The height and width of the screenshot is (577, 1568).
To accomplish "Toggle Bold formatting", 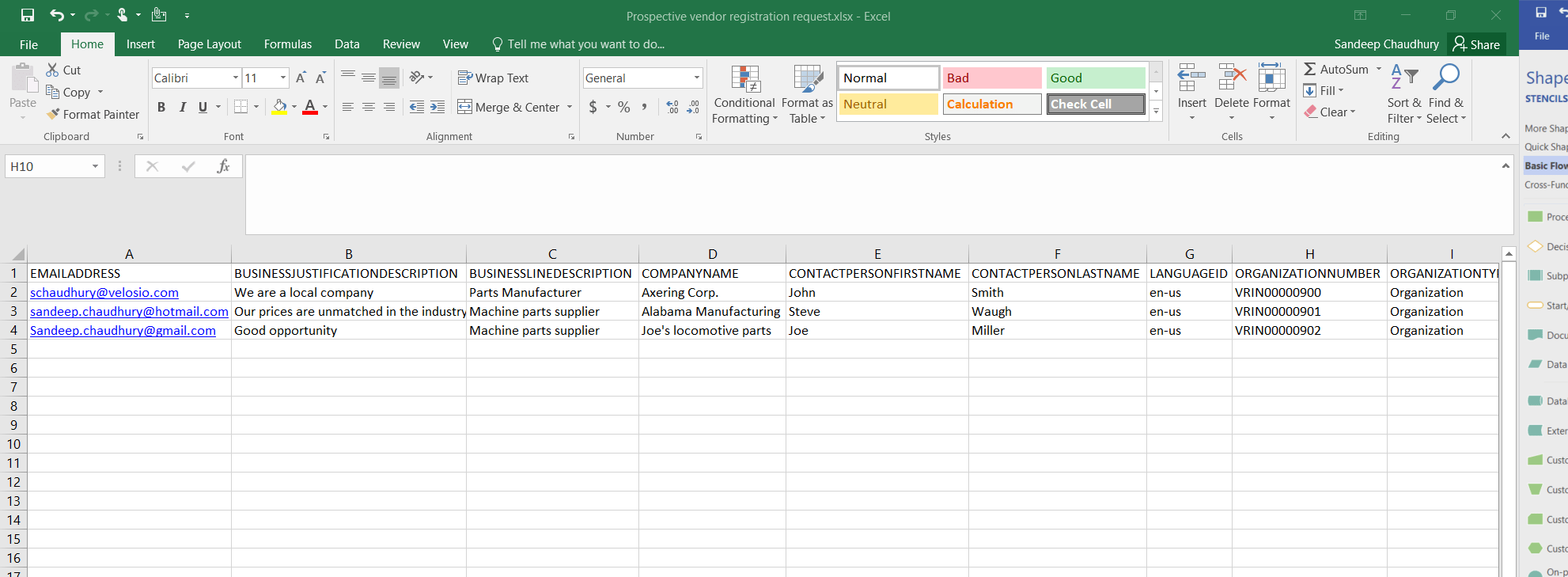I will 161,107.
